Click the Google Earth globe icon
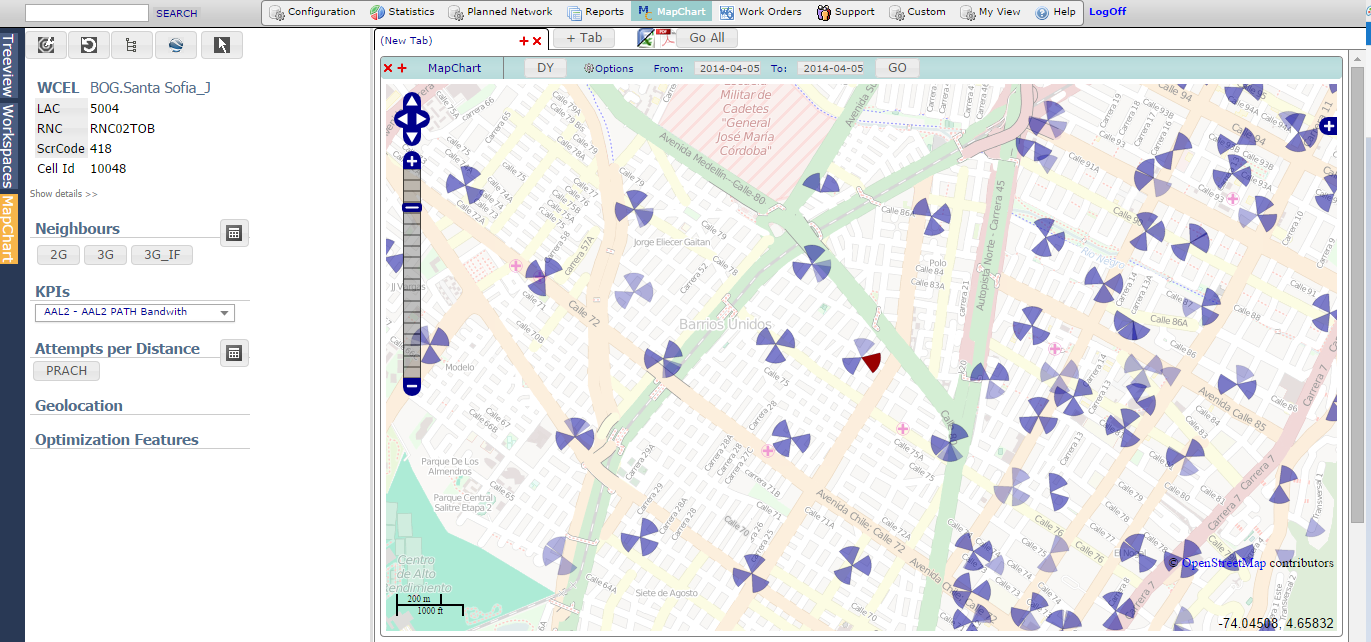Viewport: 1371px width, 642px height. click(x=176, y=45)
